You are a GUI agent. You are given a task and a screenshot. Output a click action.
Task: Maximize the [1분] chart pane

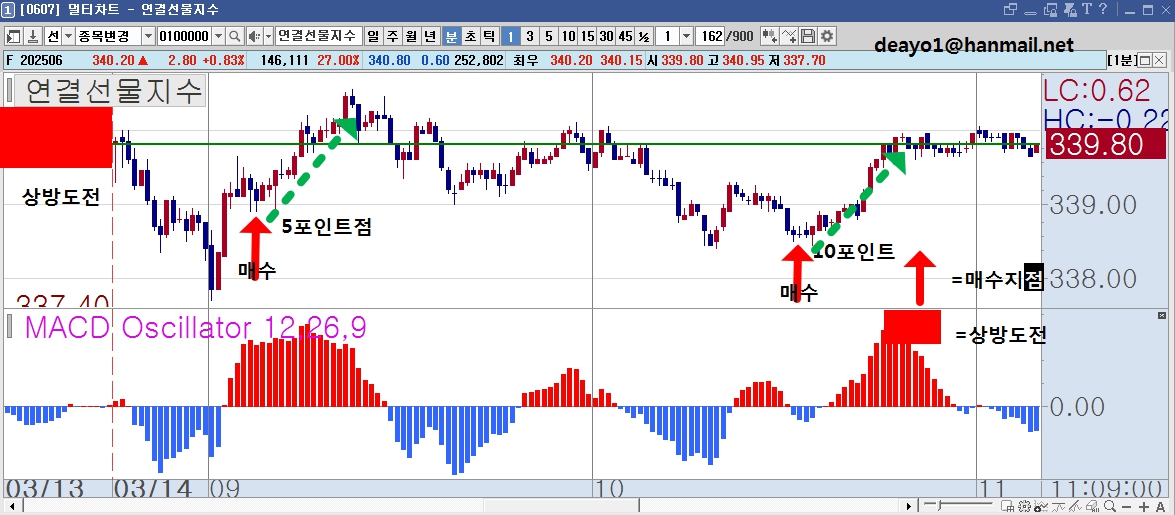coord(1147,60)
